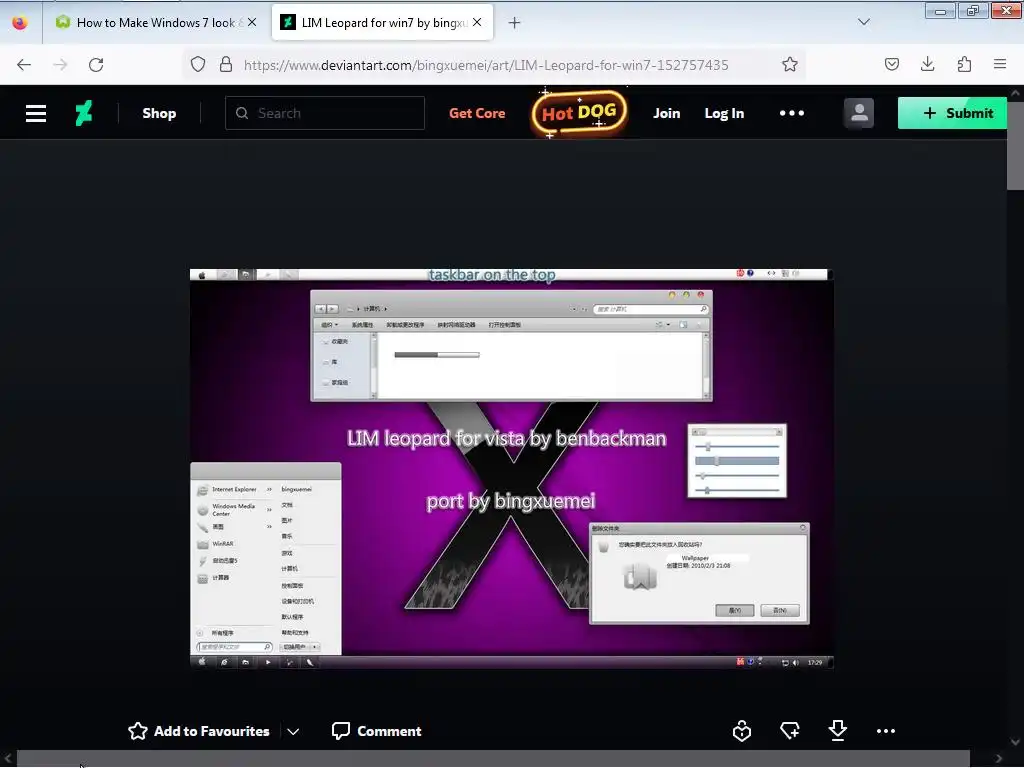Open the artwork more options dots

(886, 731)
